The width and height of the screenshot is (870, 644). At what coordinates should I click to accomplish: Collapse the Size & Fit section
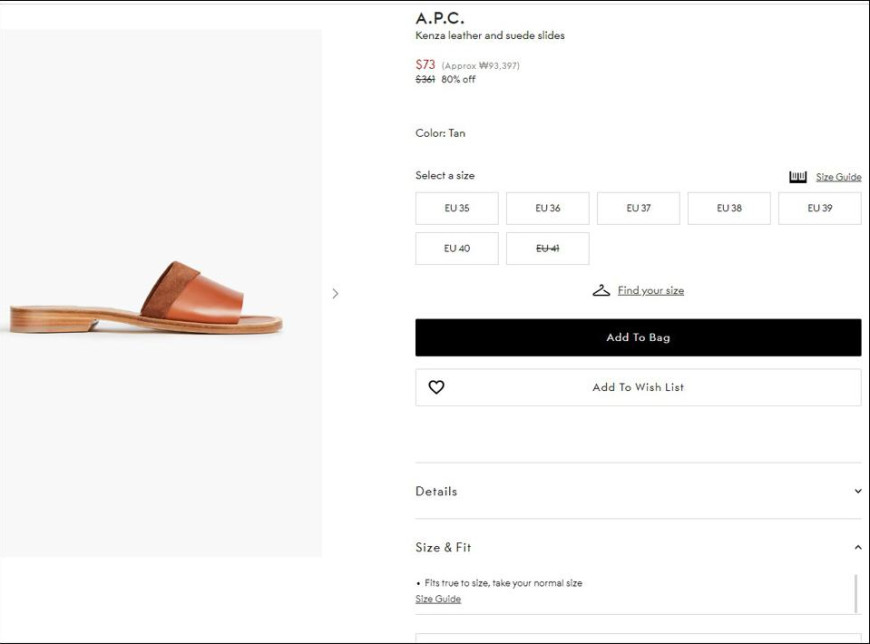tap(638, 547)
